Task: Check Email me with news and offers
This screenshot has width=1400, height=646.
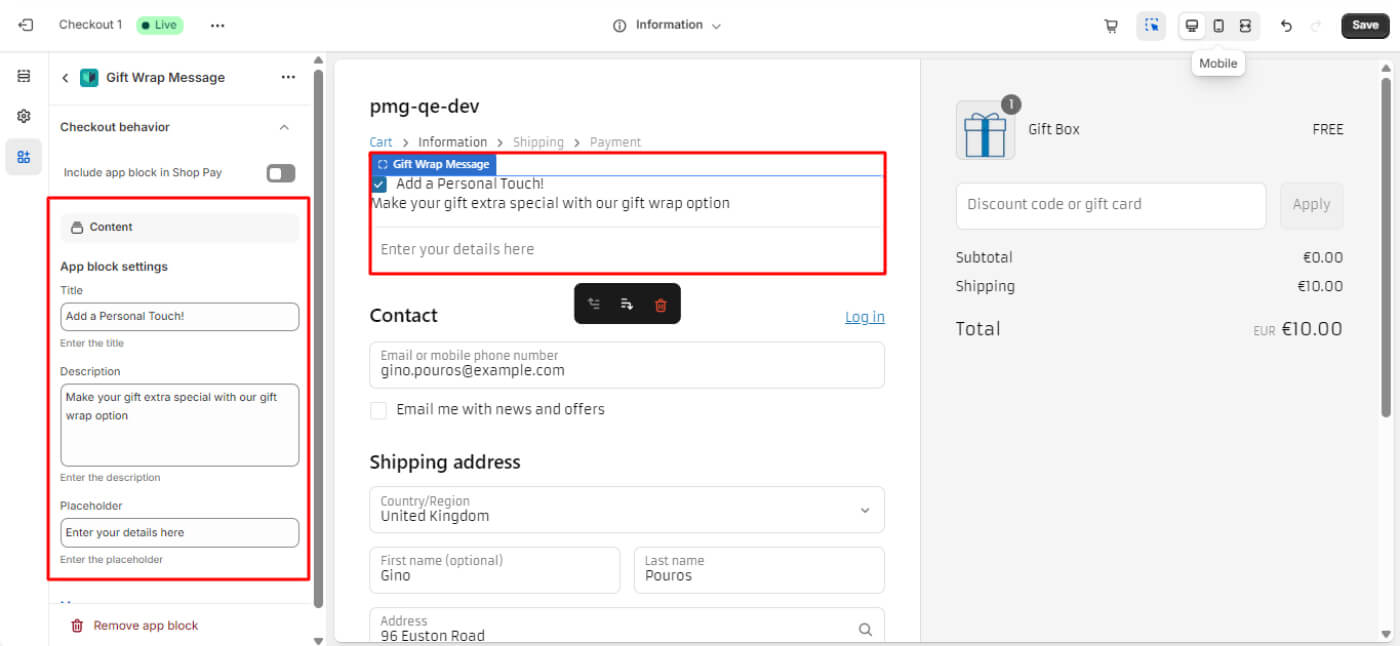Action: 379,410
